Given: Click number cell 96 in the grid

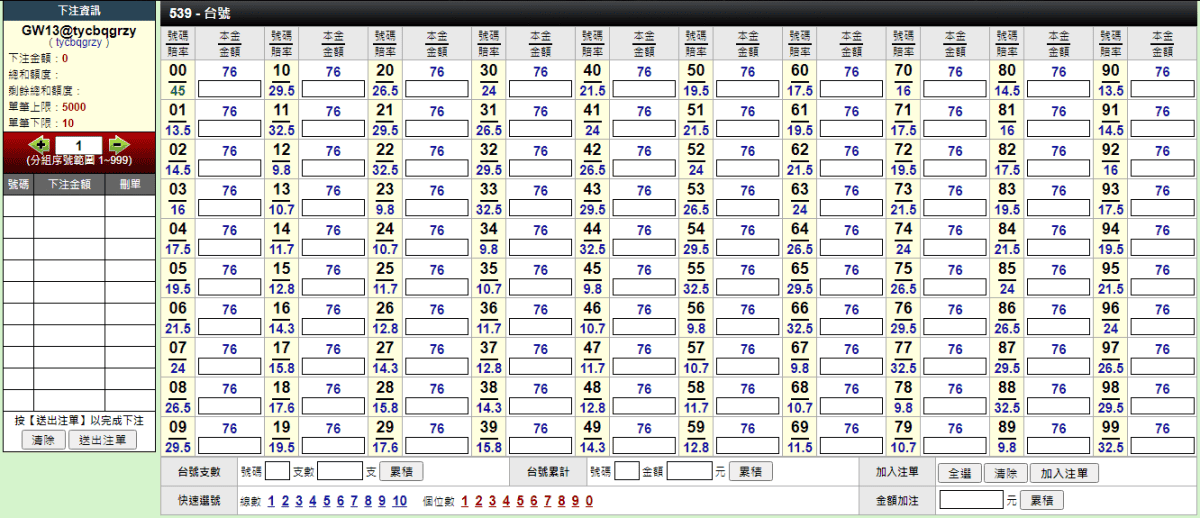Looking at the screenshot, I should [1110, 318].
